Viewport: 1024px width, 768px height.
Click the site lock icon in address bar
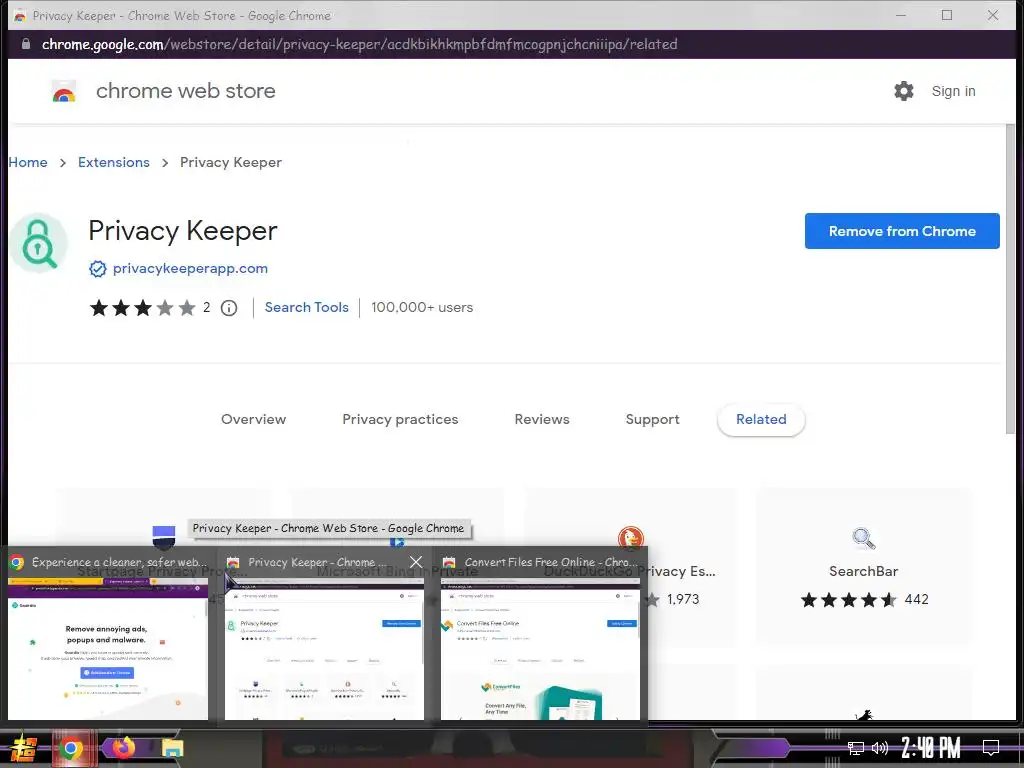click(26, 44)
